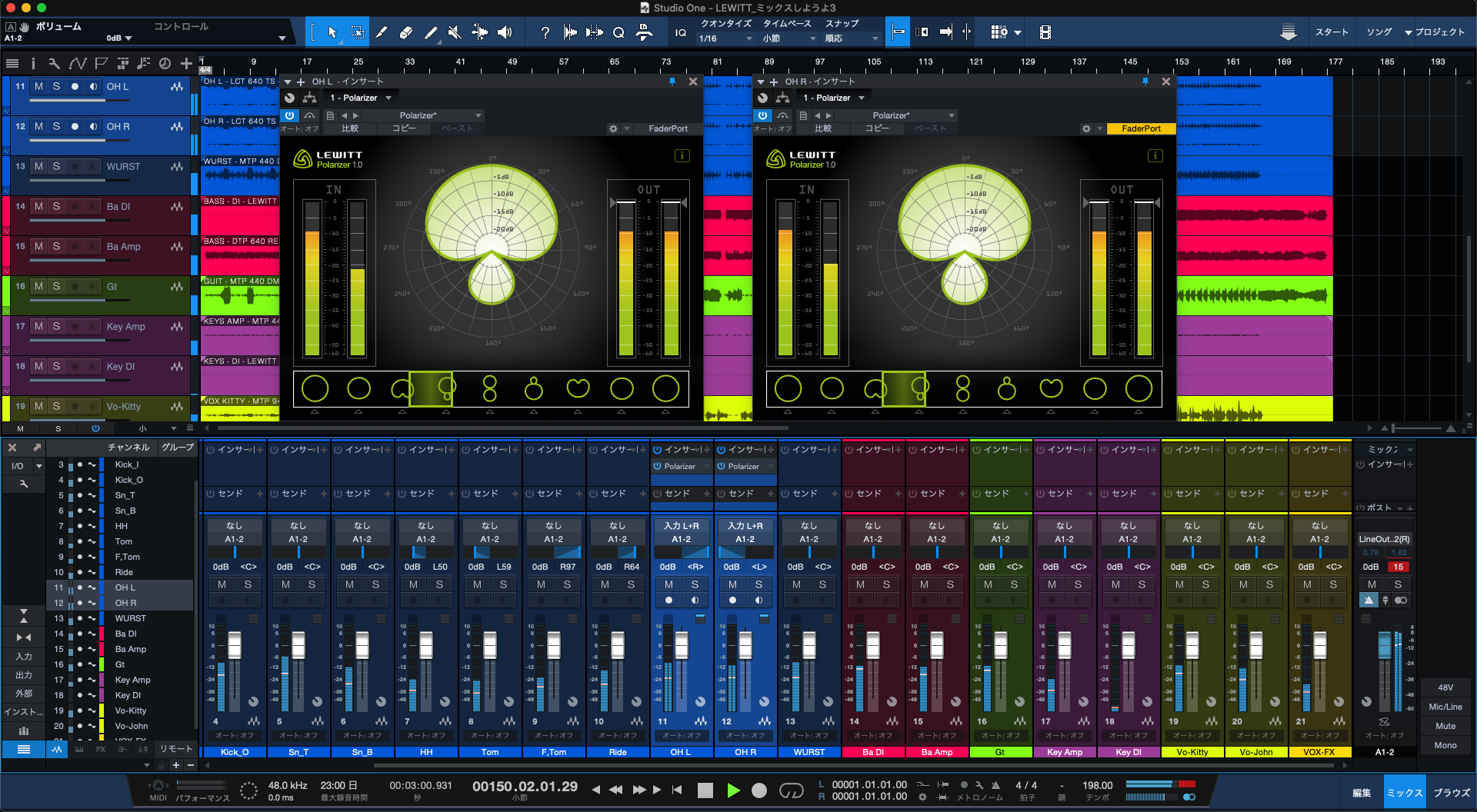Toggle record arm on OH L track
The image size is (1477, 812).
(75, 87)
